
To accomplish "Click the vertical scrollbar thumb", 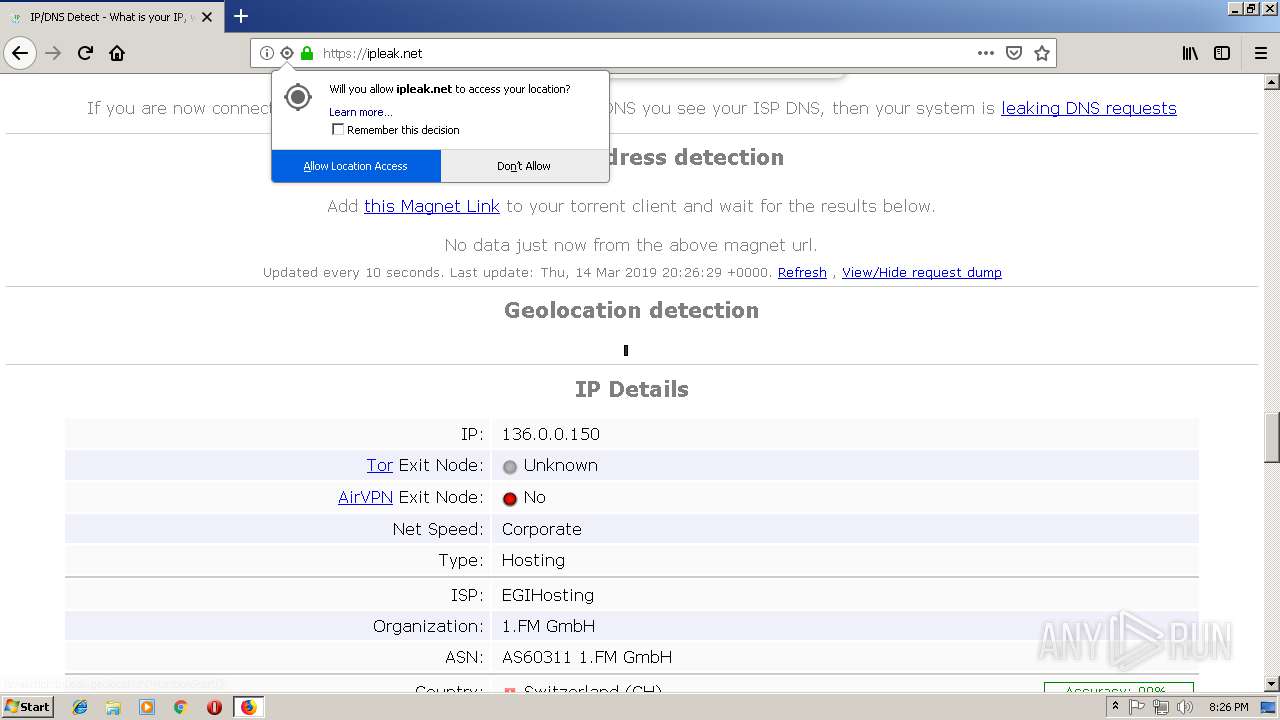I will tap(1272, 438).
